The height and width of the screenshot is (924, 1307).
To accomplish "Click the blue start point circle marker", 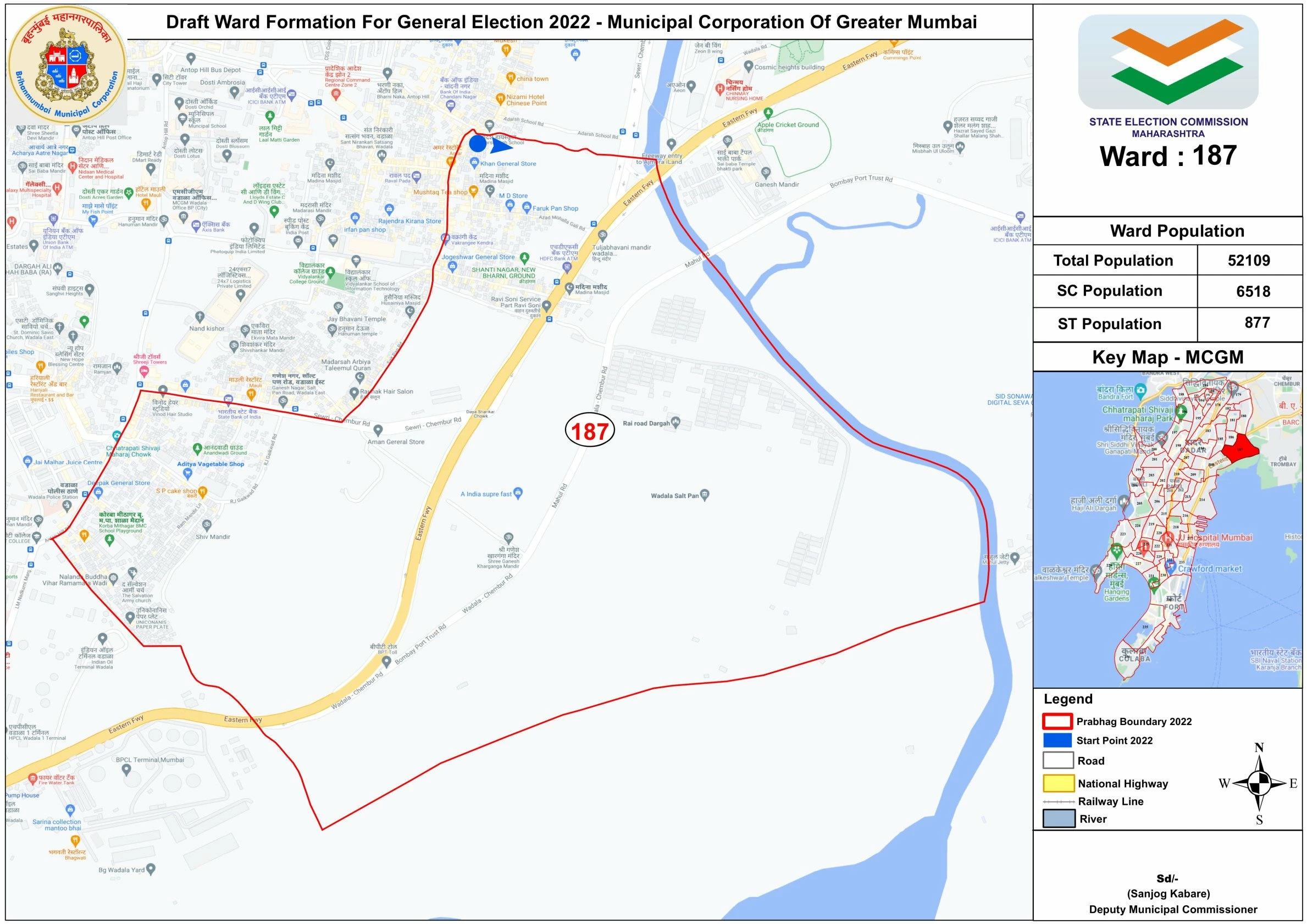I will click(x=478, y=143).
